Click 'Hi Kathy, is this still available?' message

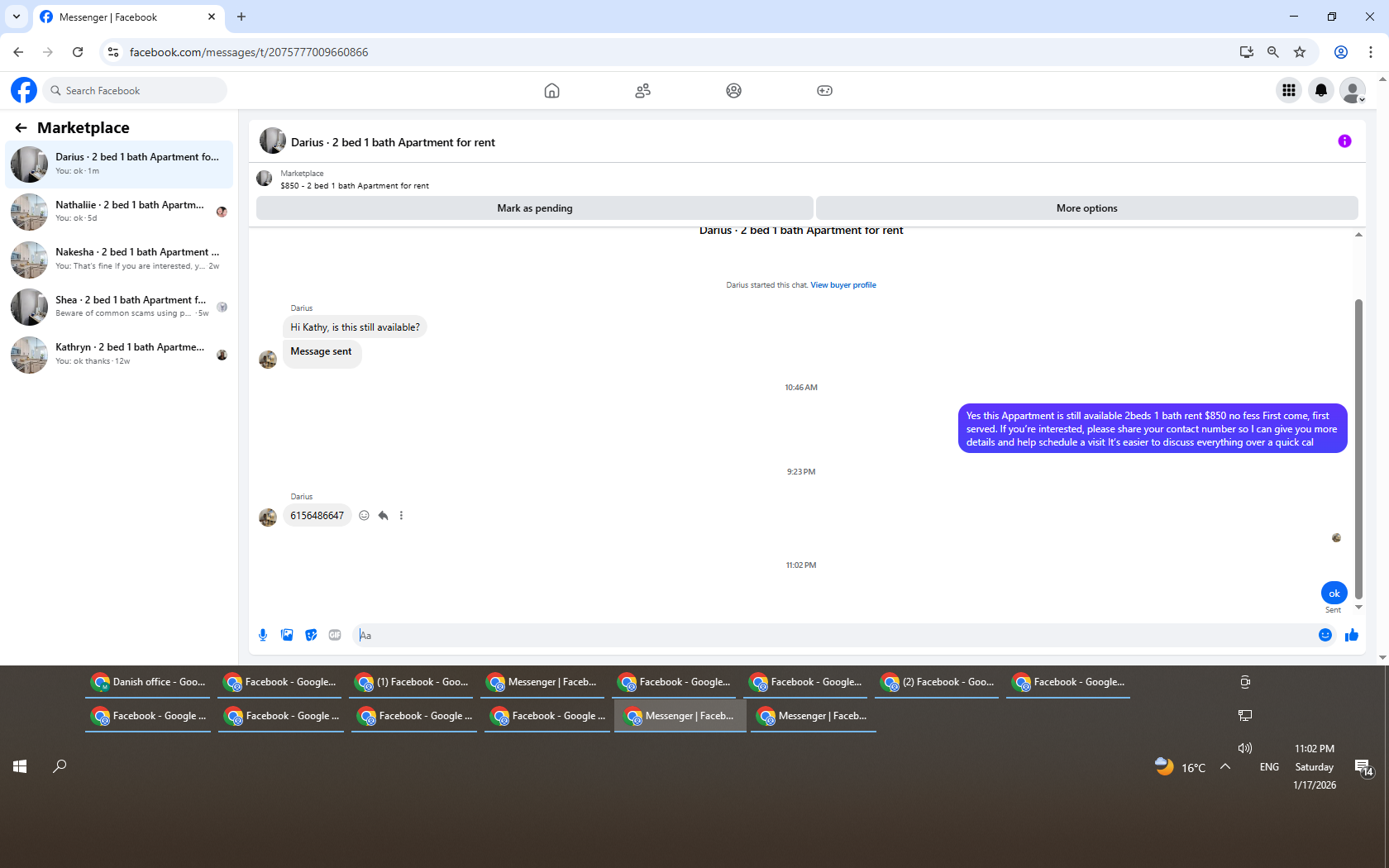[355, 327]
